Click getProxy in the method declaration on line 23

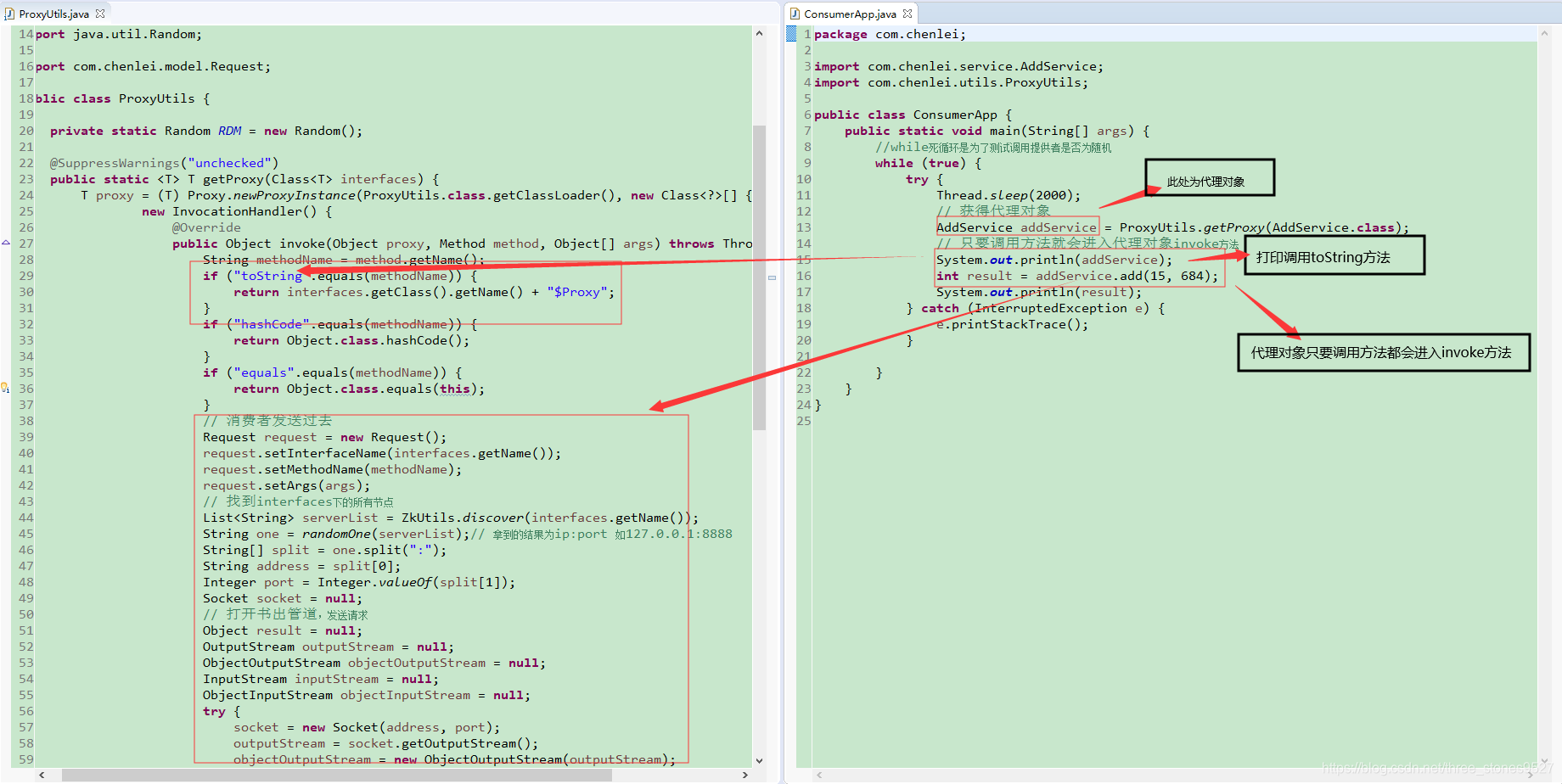[233, 179]
